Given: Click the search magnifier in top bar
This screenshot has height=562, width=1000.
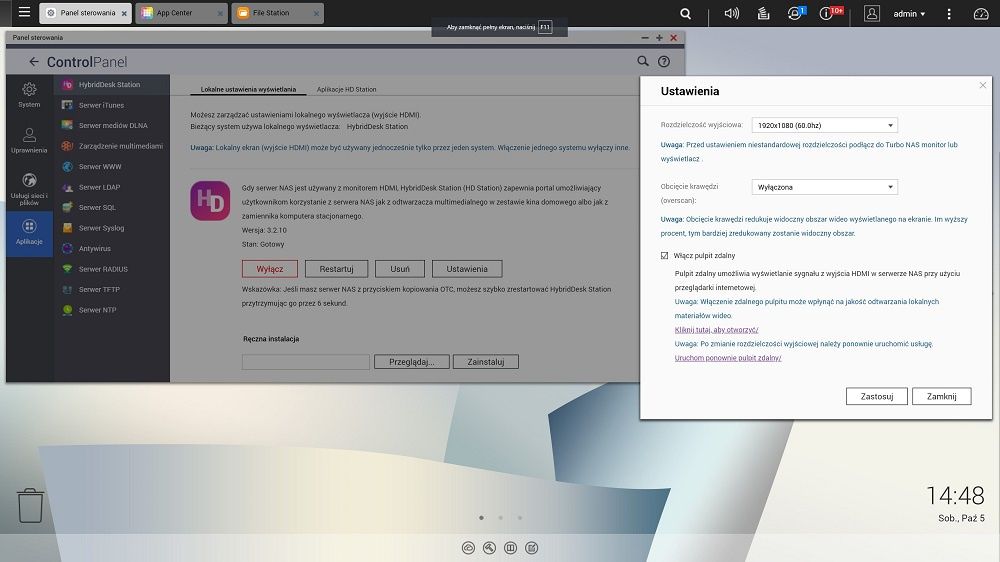Looking at the screenshot, I should coord(686,13).
